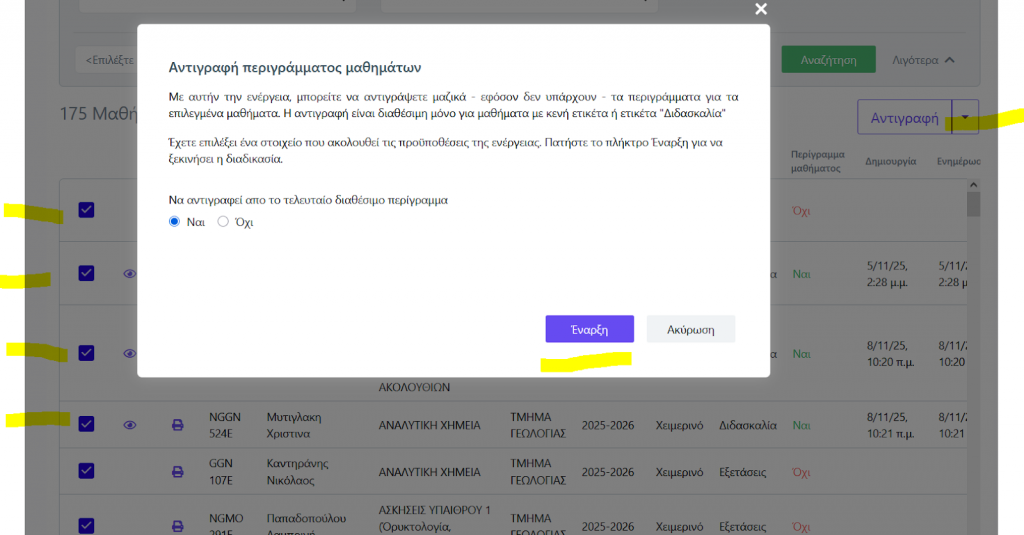Click the table's vertical scrollbar thumb
Image resolution: width=1024 pixels, height=535 pixels.
[x=973, y=203]
